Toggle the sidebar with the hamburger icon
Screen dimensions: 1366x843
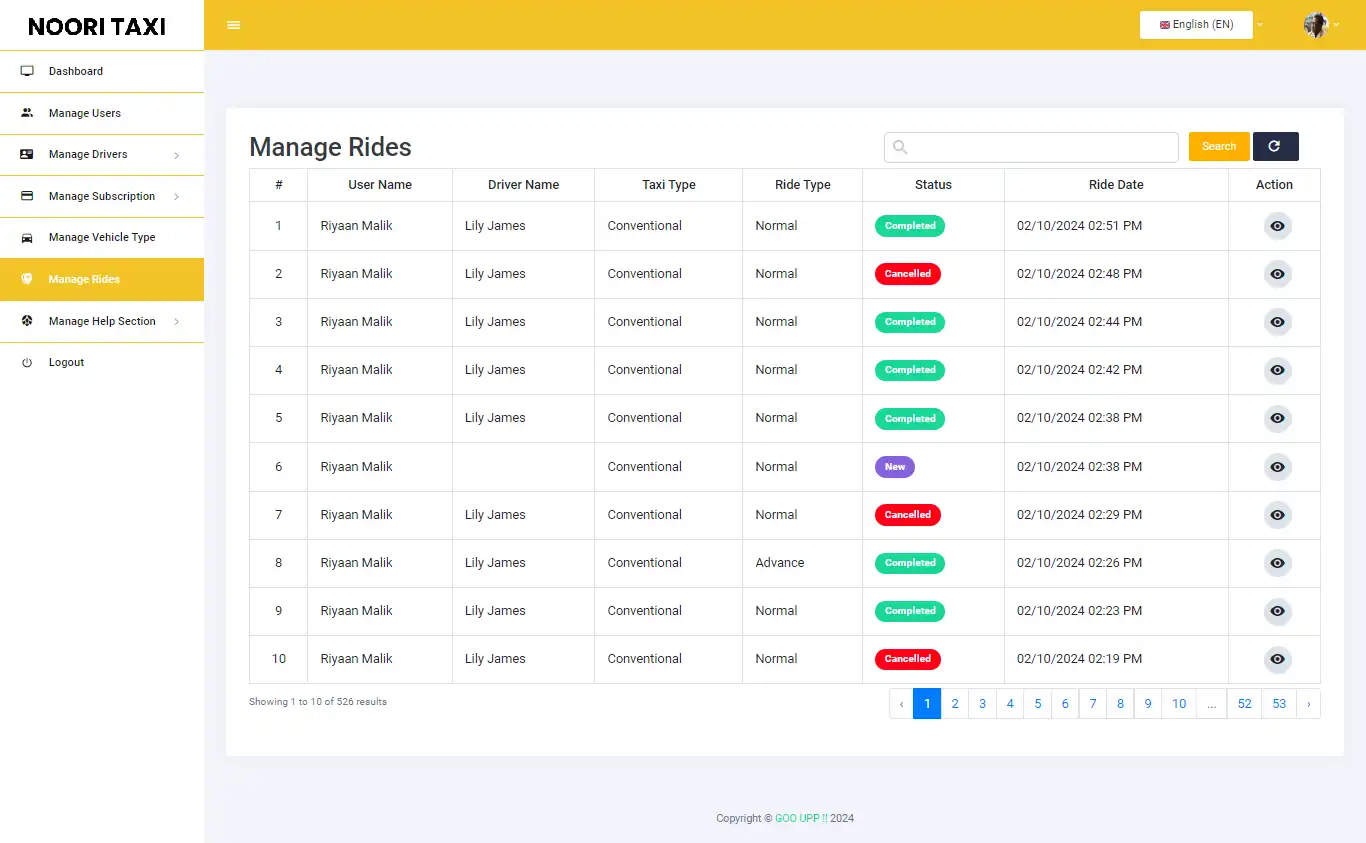tap(233, 24)
